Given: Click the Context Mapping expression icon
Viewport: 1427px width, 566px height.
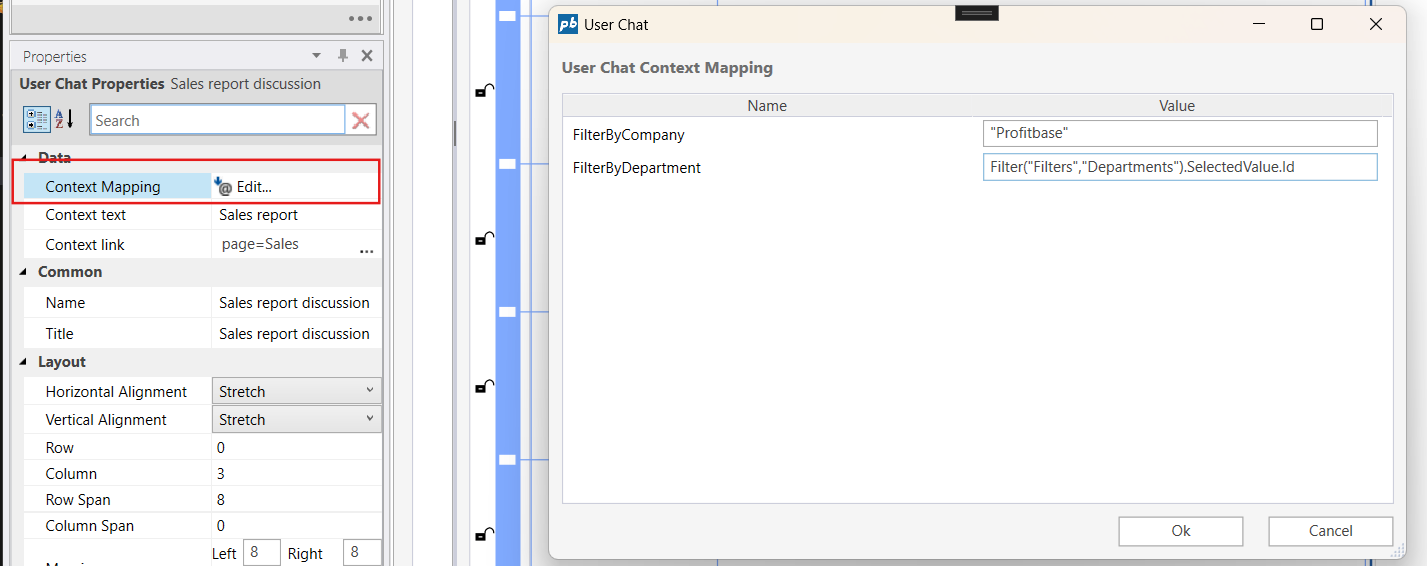Looking at the screenshot, I should coord(223,186).
